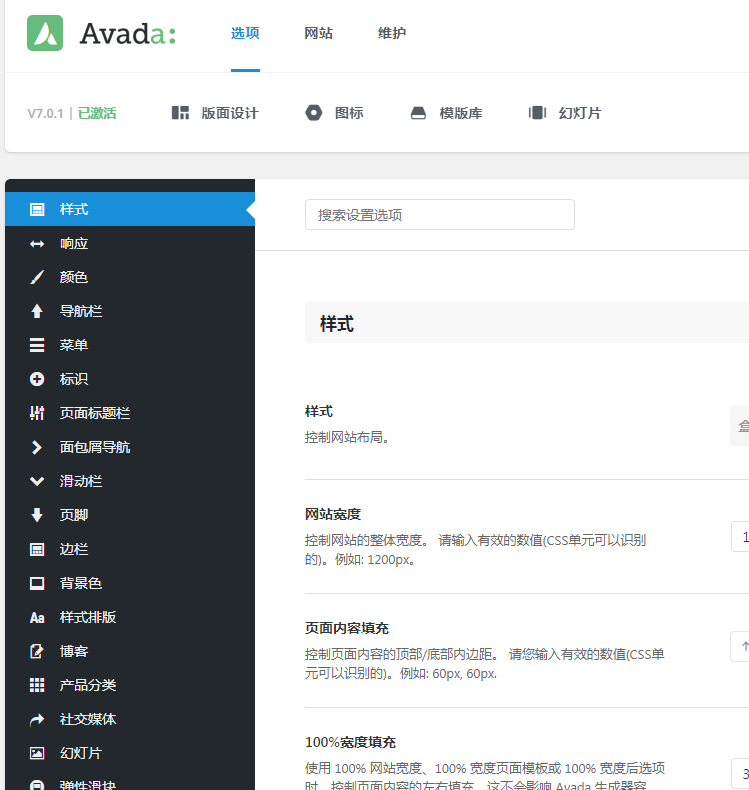This screenshot has height=790, width=749.
Task: Click the 版面设计 layout icon
Action: click(180, 113)
